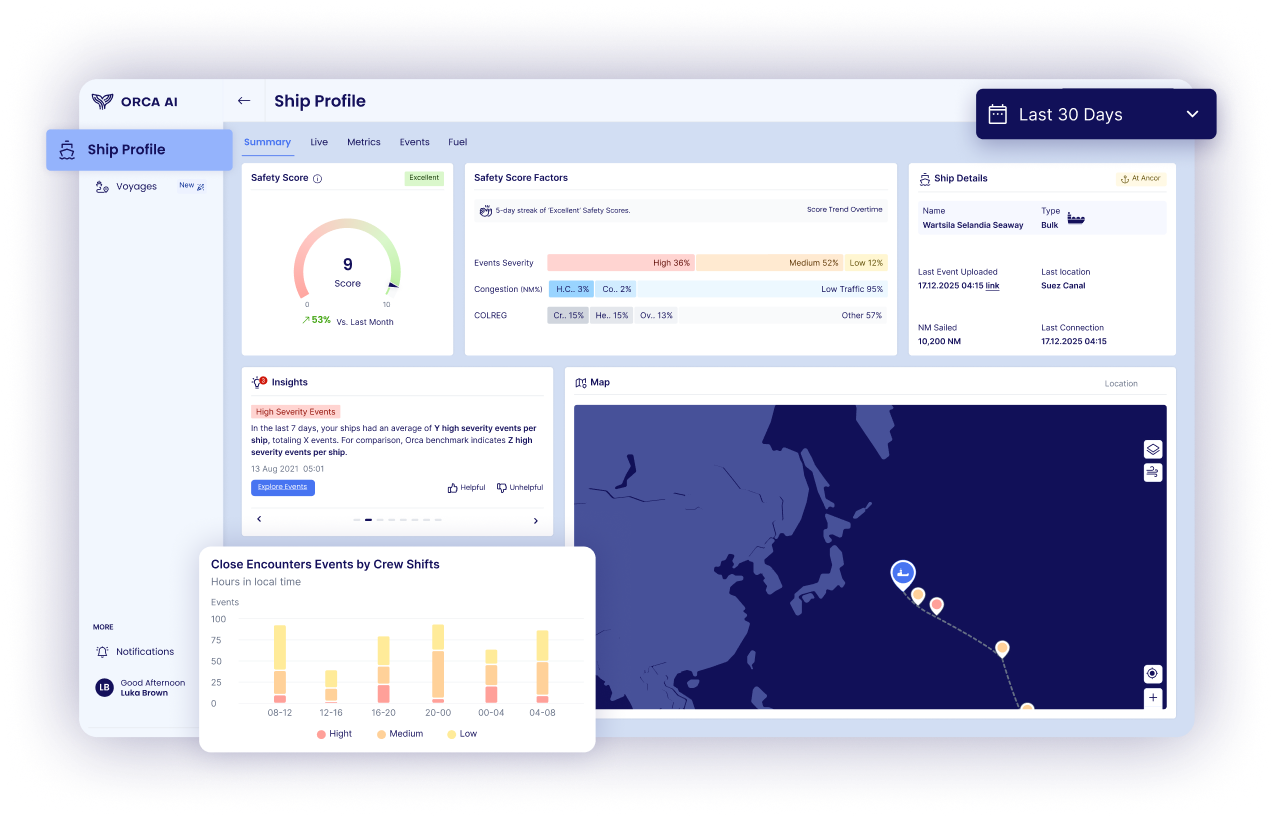Screen dimensions: 1274x817
Task: Go to previous insight with left chevron
Action: click(x=260, y=519)
